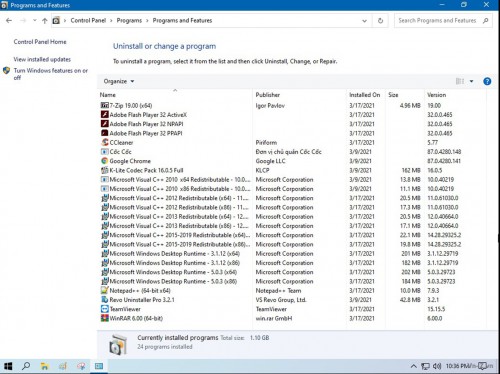
Task: Select the 162 MB size cell
Action: coord(411,170)
